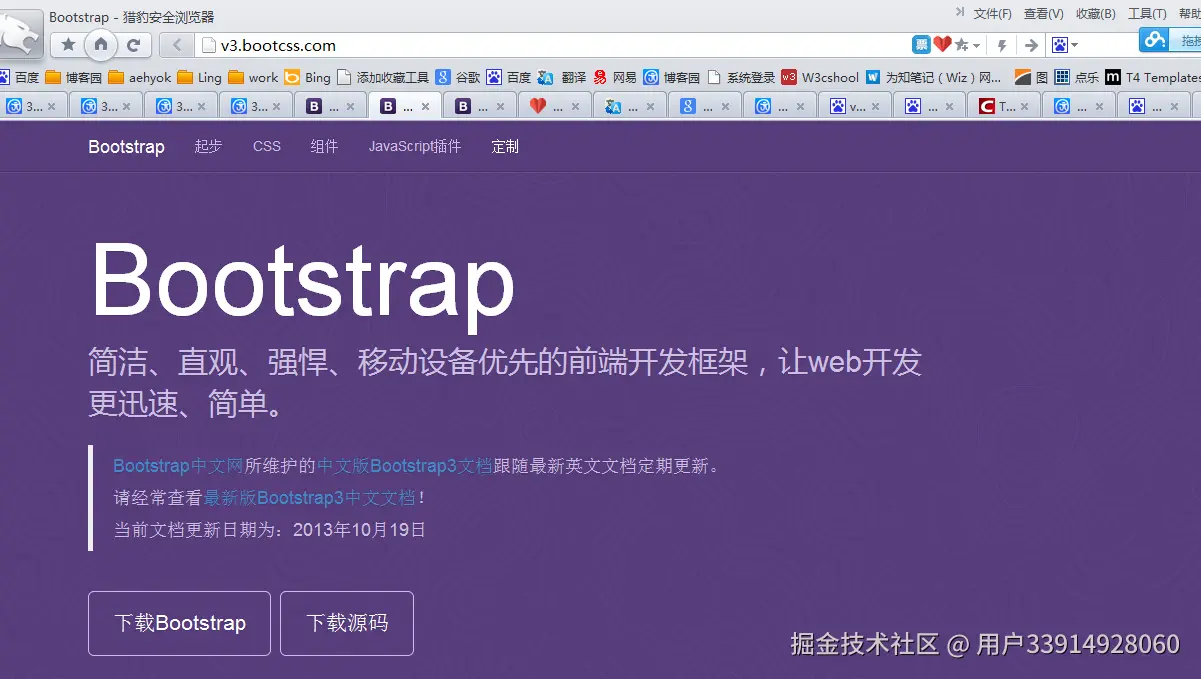Image resolution: width=1201 pixels, height=679 pixels.
Task: Follow the 最新版Bootstrap3中文文档 link
Action: click(x=310, y=498)
